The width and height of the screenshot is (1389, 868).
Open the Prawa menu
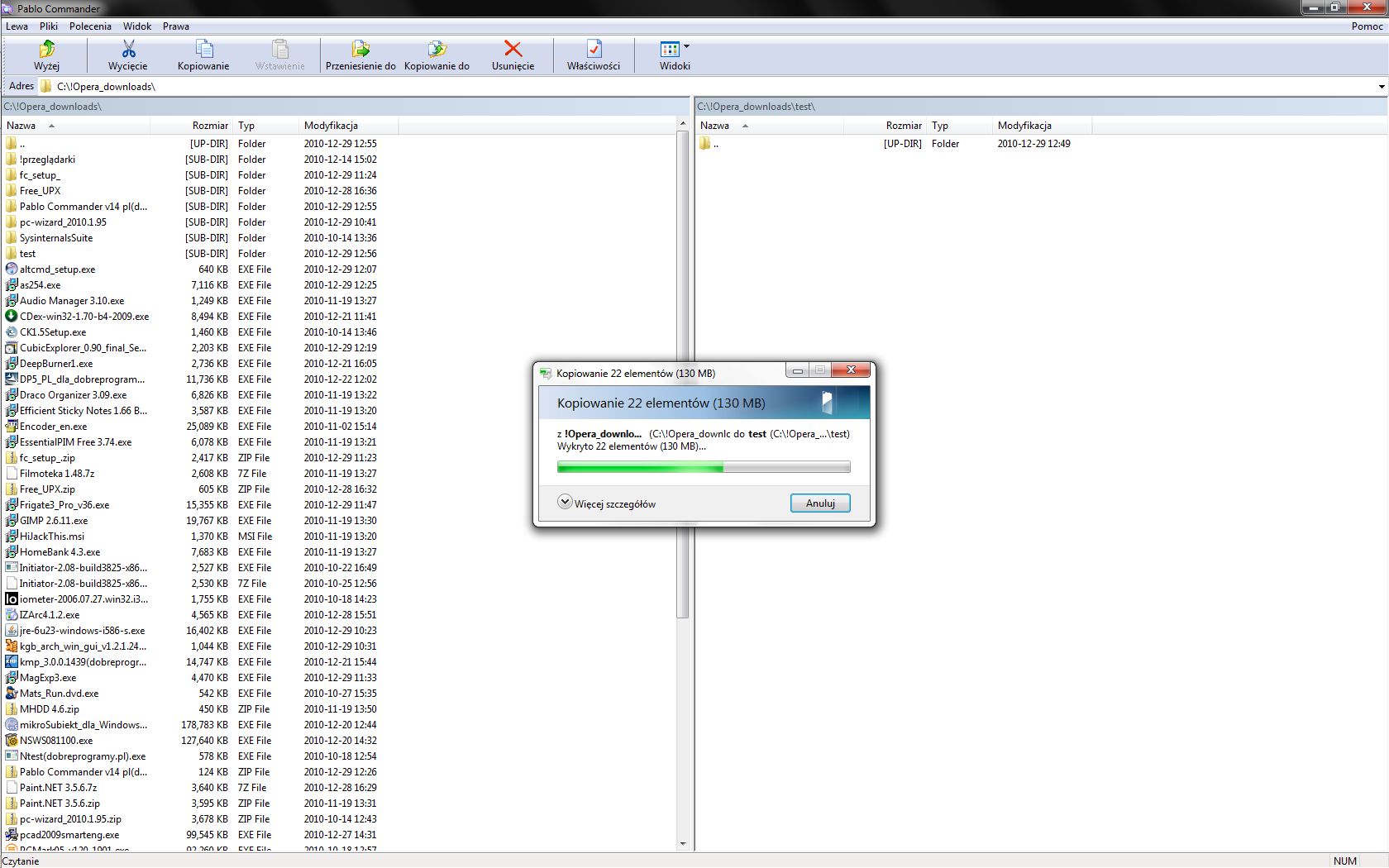click(x=175, y=26)
